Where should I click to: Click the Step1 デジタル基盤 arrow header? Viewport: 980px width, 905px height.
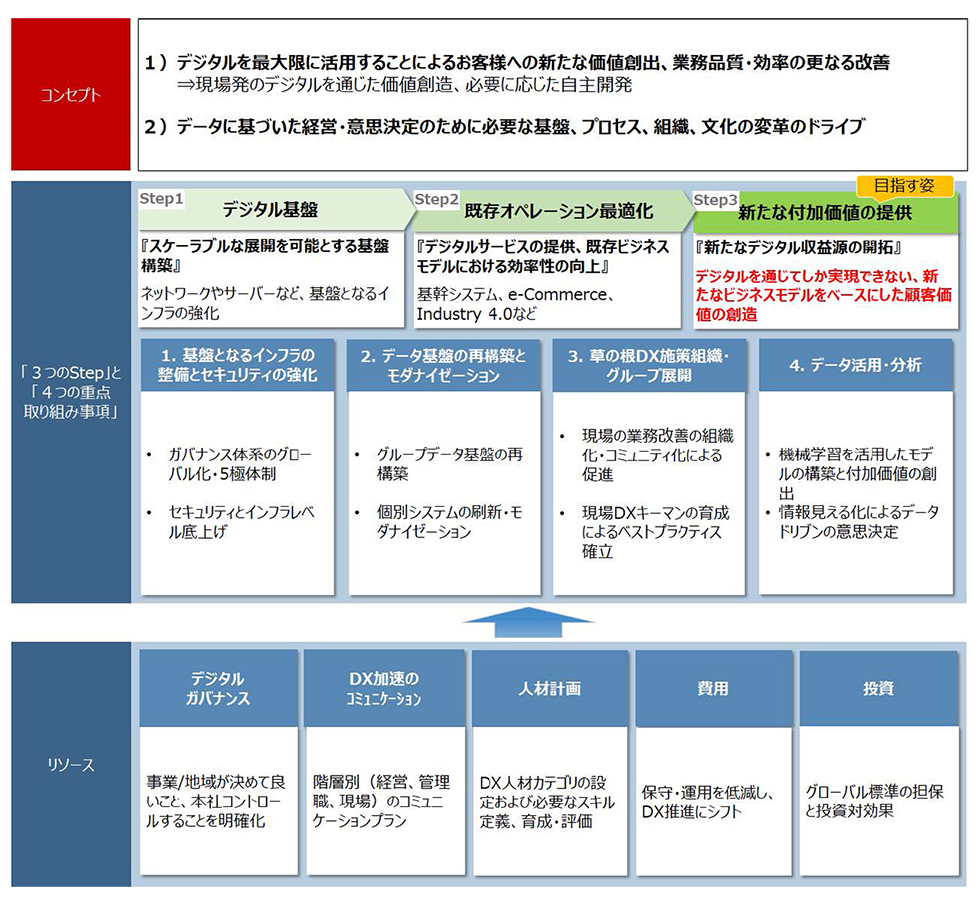click(275, 209)
